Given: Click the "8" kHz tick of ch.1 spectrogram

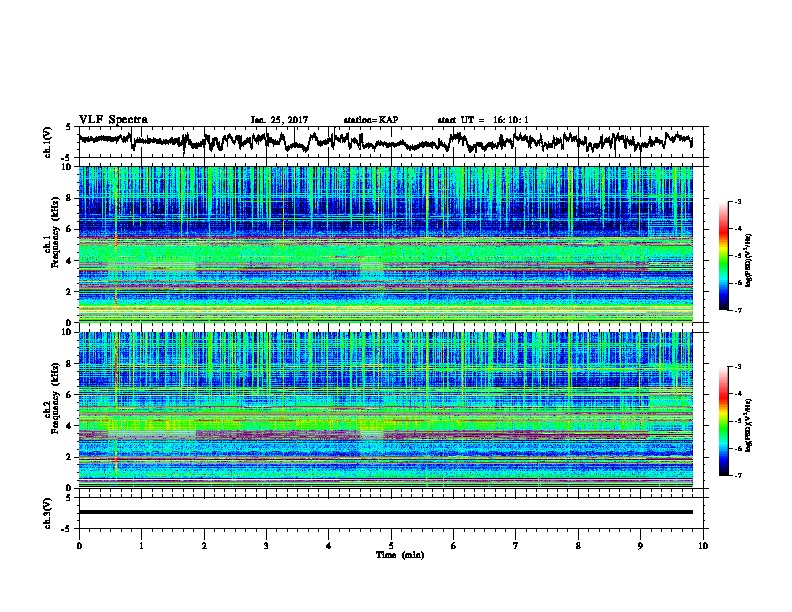Looking at the screenshot, I should (70, 198).
